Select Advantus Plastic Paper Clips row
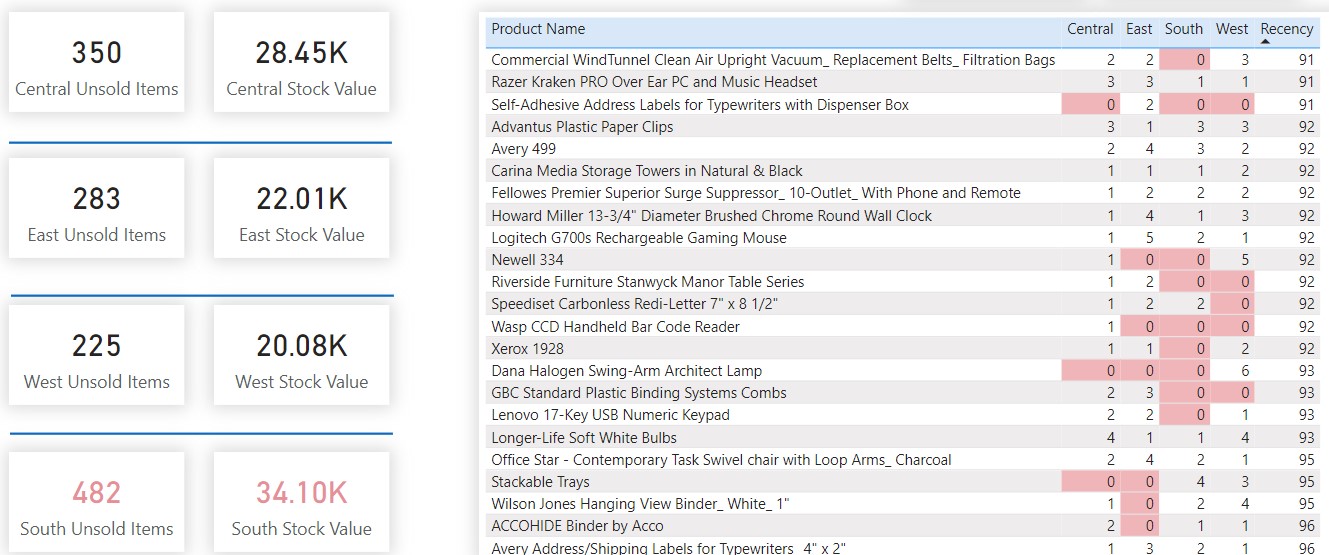Viewport: 1329px width, 555px height. pyautogui.click(x=902, y=126)
